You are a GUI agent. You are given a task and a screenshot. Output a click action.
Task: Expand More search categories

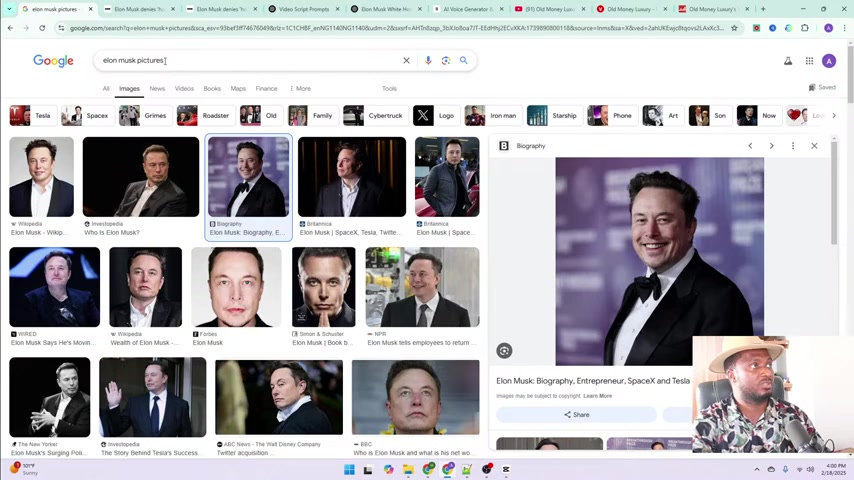coord(300,88)
